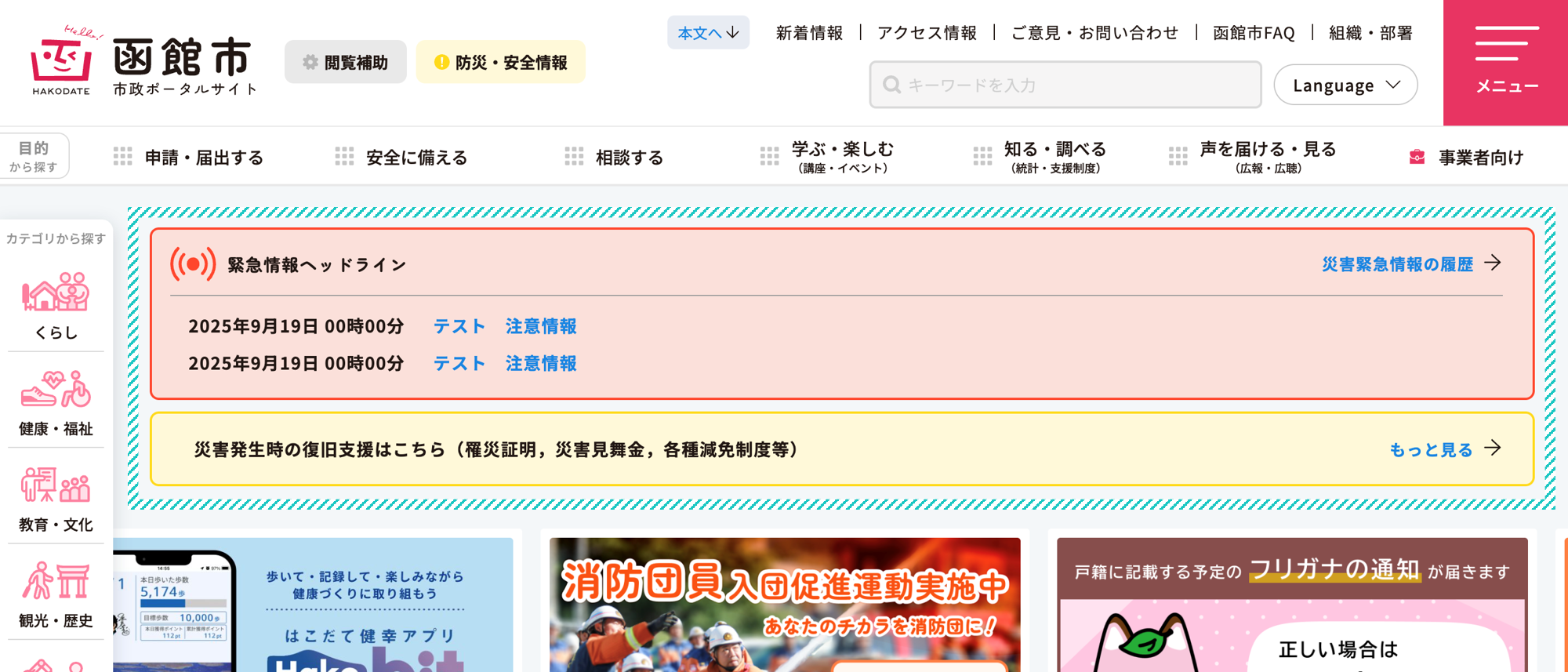The height and width of the screenshot is (672, 1568).
Task: Click the arrow next to 災害緊急情報の履歴
Action: (1493, 263)
